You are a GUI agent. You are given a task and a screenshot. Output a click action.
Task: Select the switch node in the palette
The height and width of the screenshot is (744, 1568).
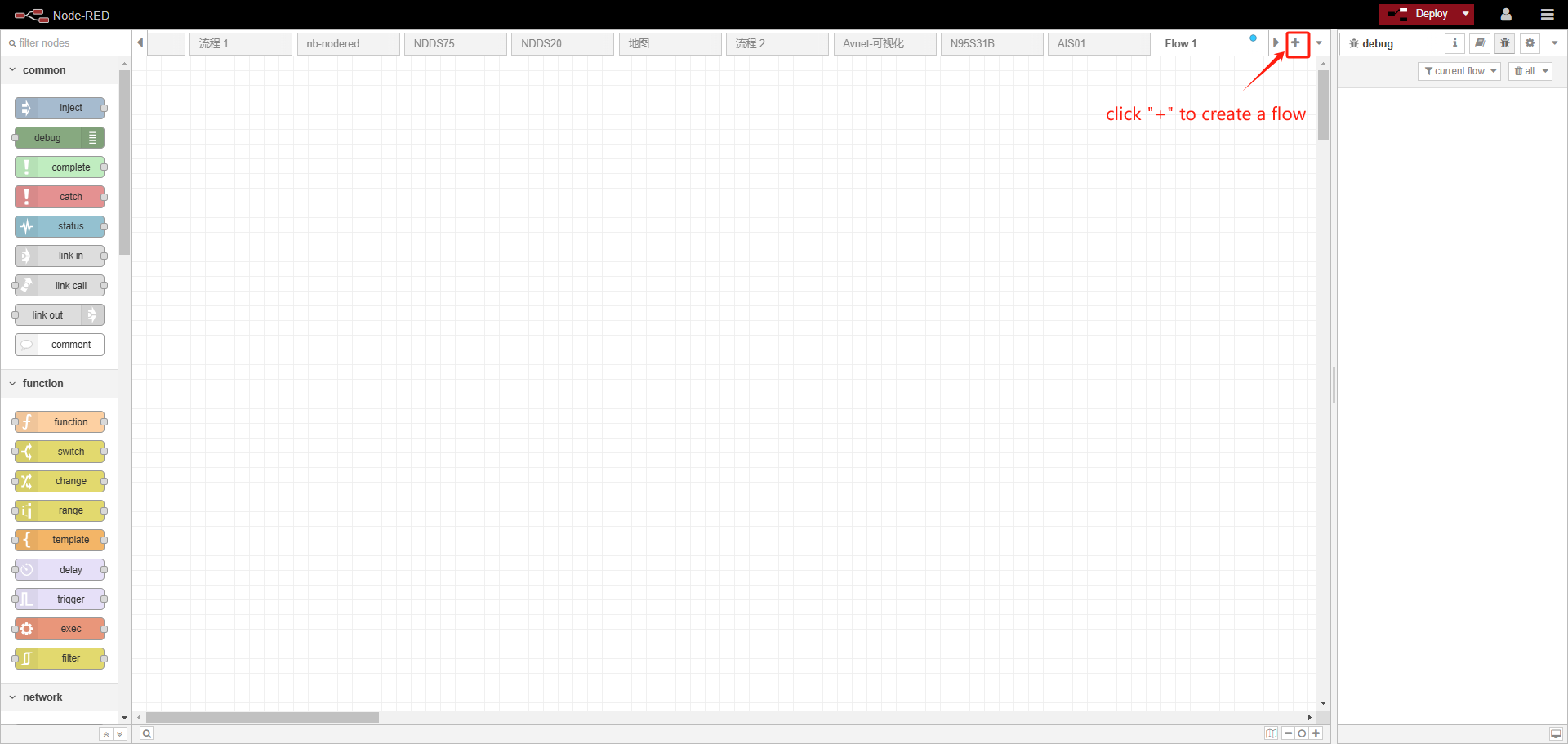60,452
